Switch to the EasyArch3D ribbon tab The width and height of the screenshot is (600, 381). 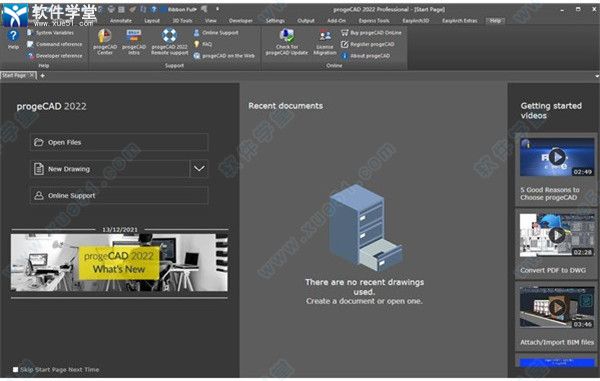point(416,21)
